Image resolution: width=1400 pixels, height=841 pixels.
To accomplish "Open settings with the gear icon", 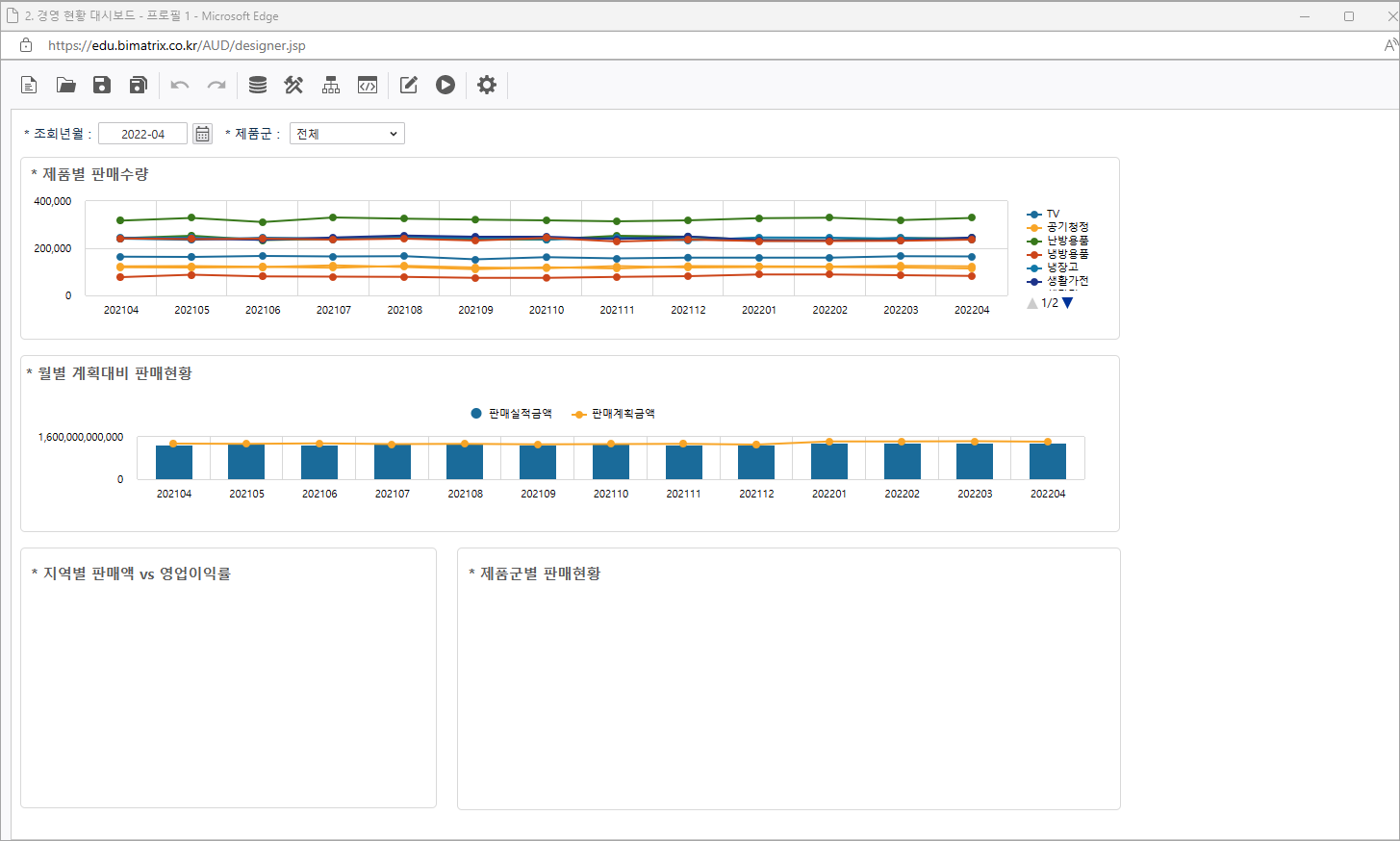I will click(x=487, y=85).
